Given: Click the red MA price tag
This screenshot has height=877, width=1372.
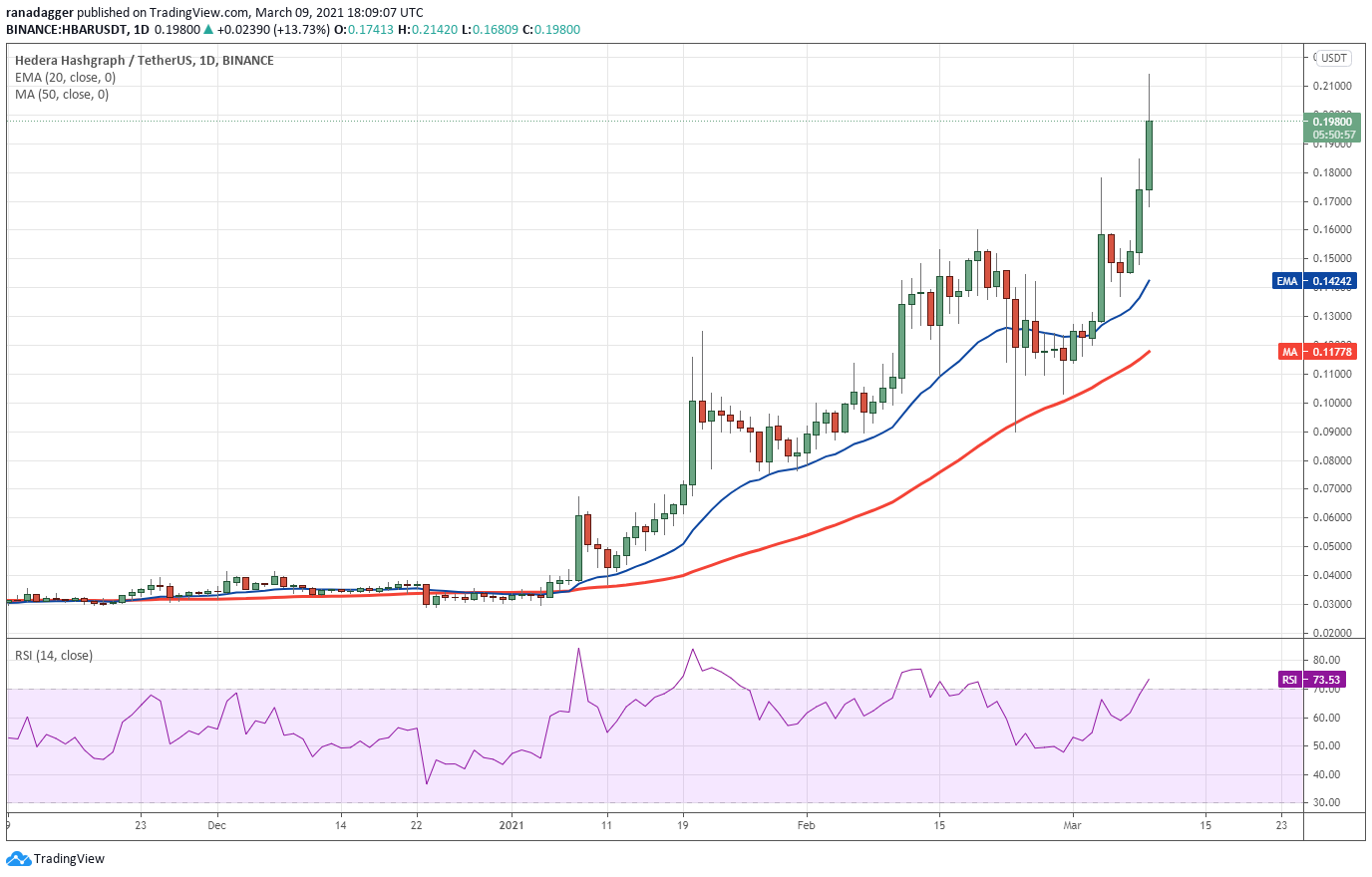Looking at the screenshot, I should [x=1316, y=352].
